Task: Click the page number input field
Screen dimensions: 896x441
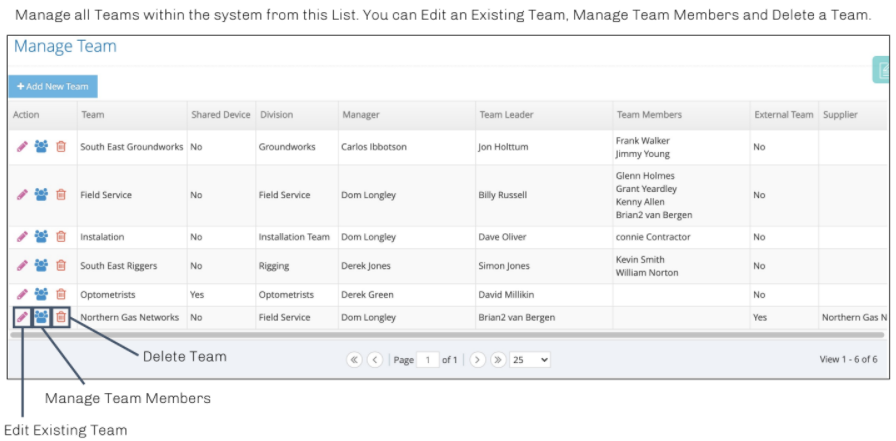Action: (x=428, y=360)
